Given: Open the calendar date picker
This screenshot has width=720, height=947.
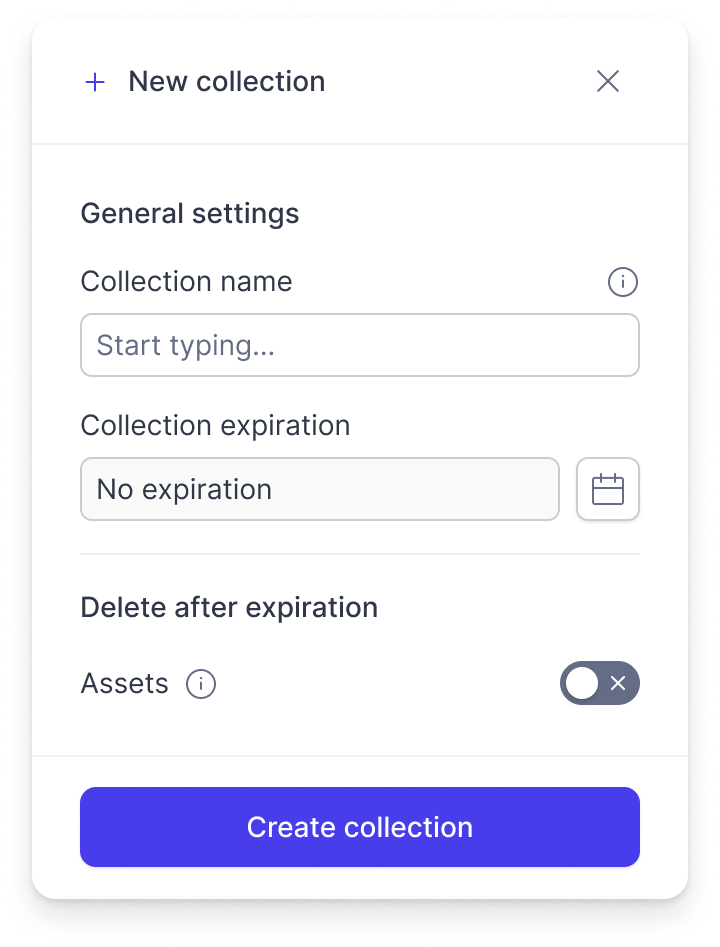Looking at the screenshot, I should pos(608,489).
